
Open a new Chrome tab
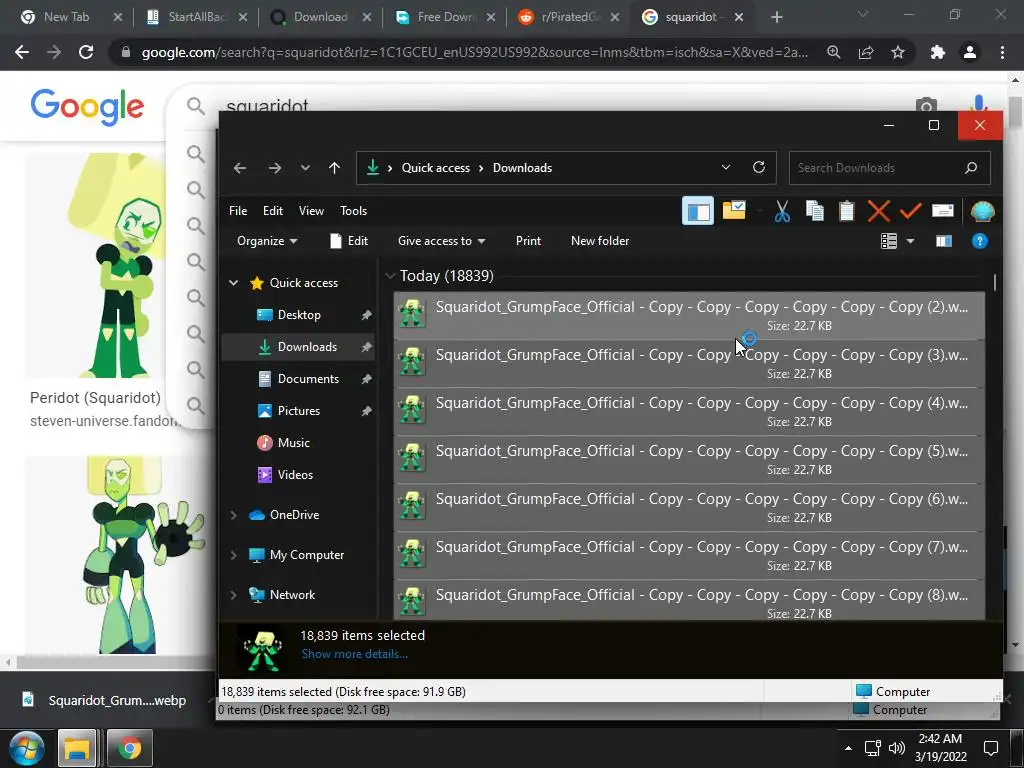(x=776, y=18)
